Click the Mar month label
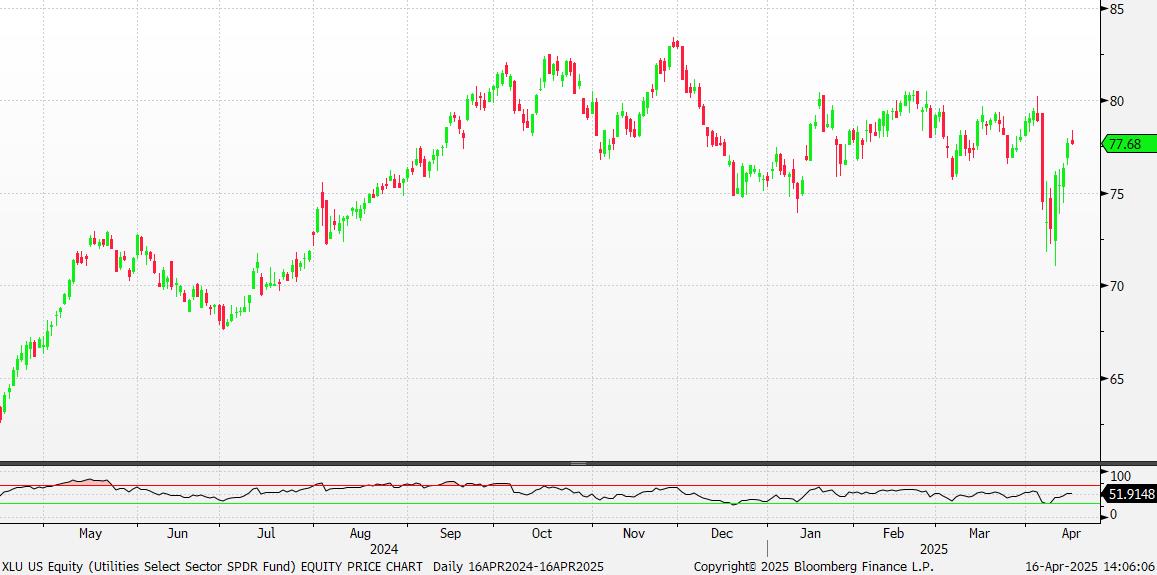 [x=979, y=533]
